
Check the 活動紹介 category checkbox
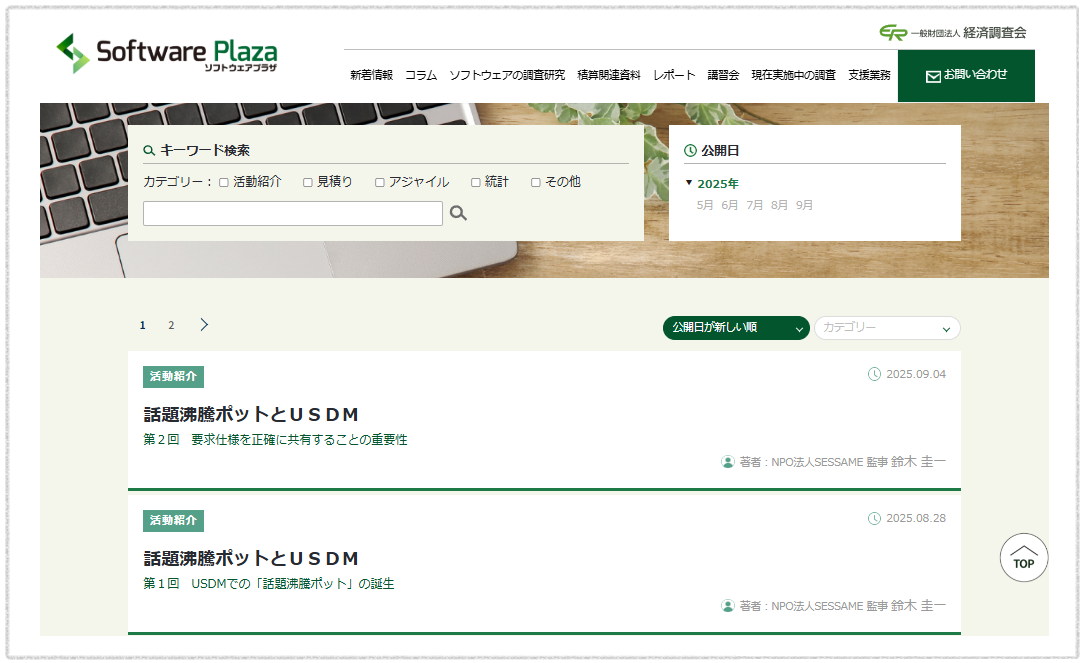click(224, 183)
